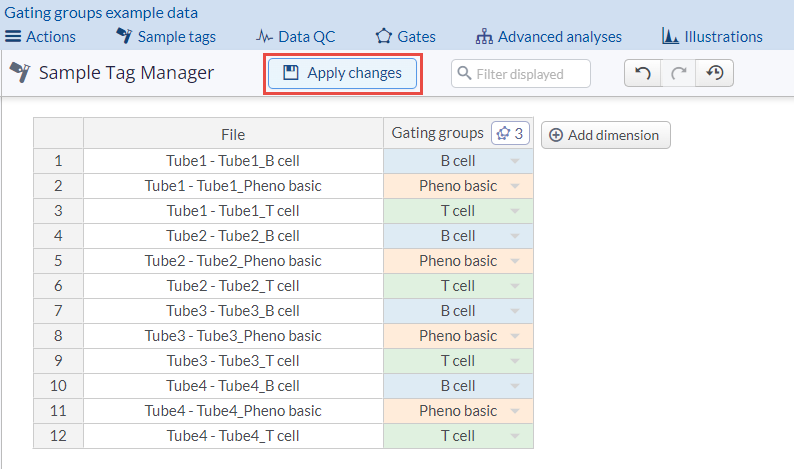
Task: Open the Gates menu
Action: 405,37
